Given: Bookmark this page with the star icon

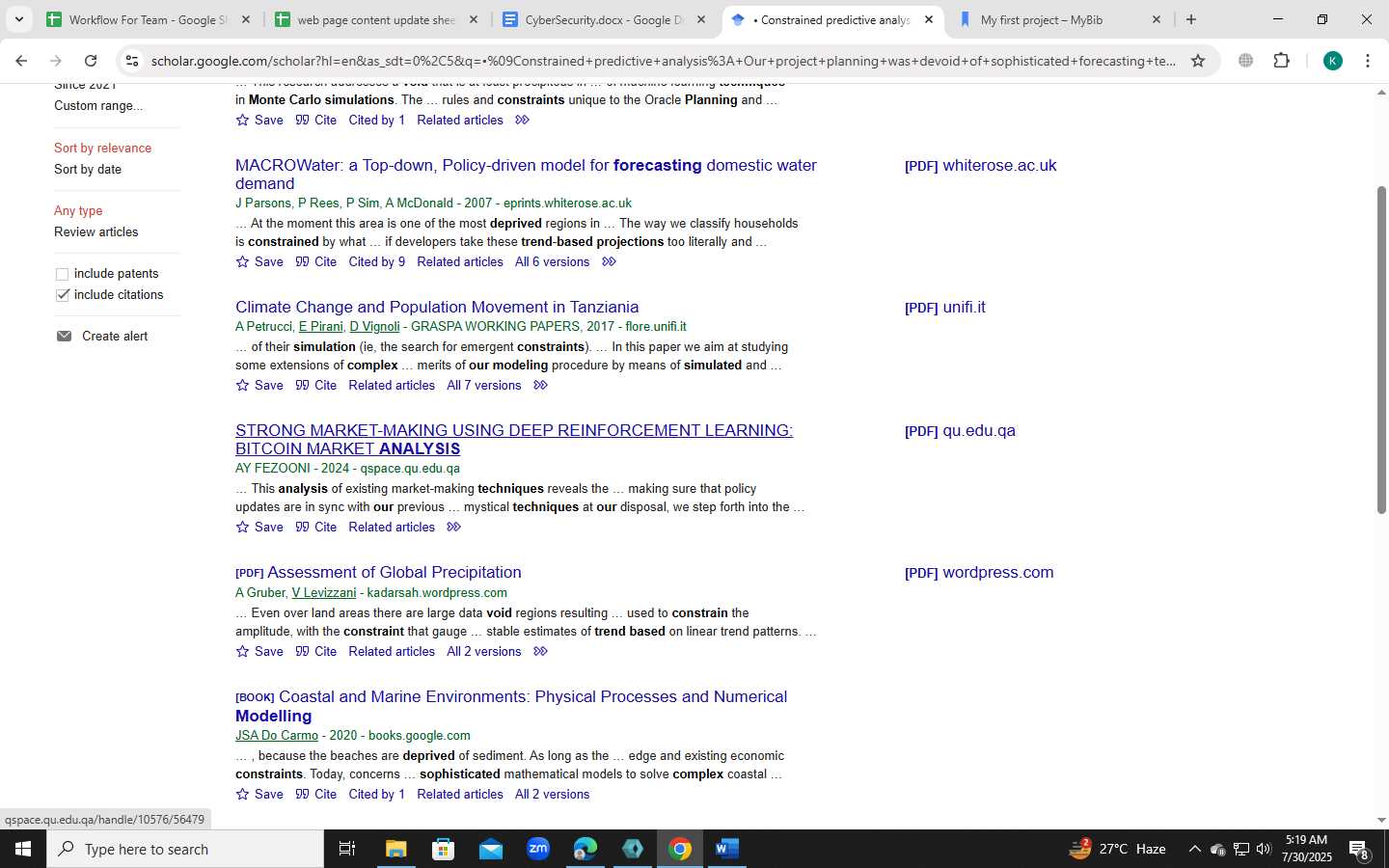Looking at the screenshot, I should click(1198, 61).
